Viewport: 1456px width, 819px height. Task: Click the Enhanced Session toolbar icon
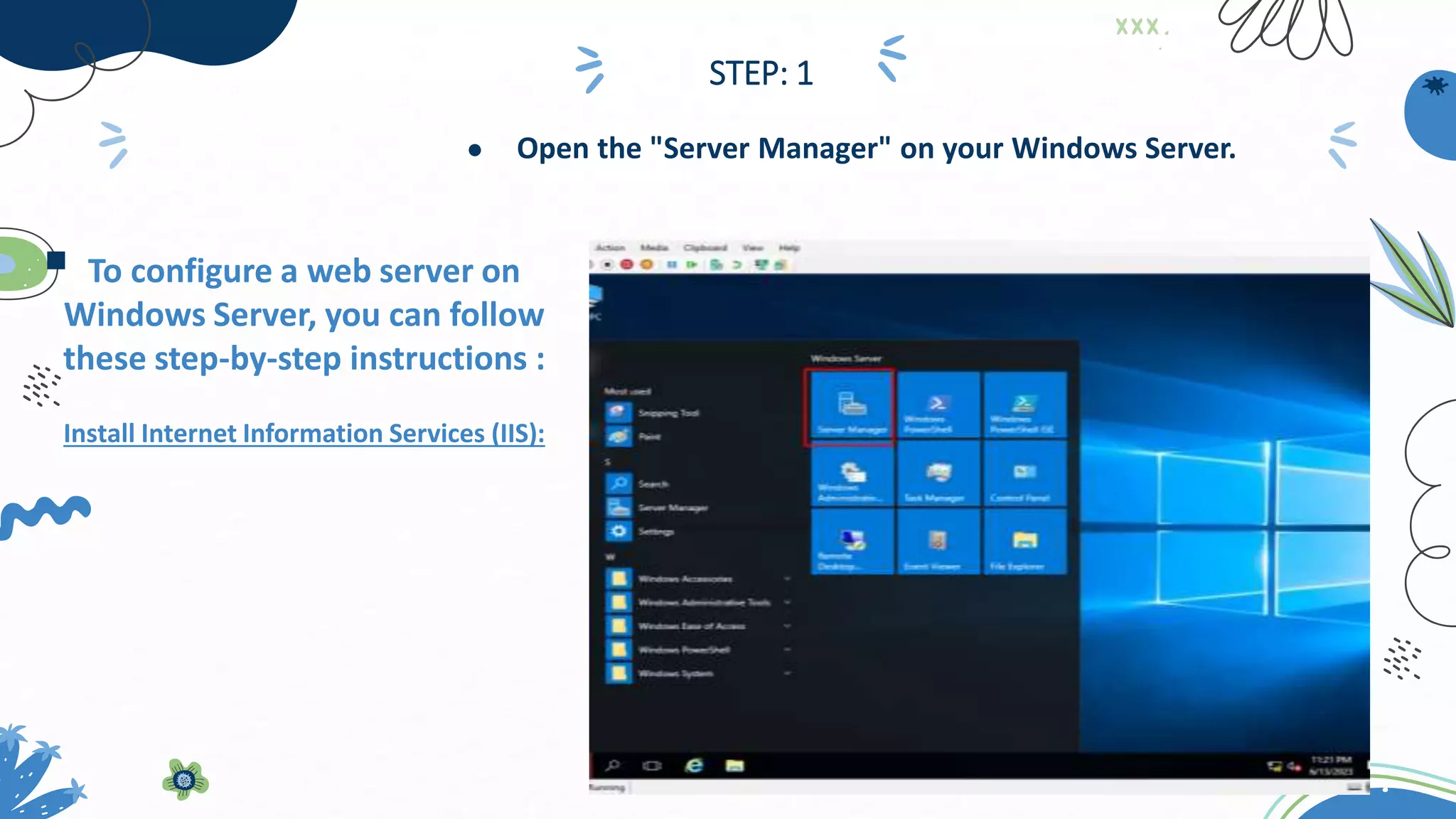click(761, 264)
